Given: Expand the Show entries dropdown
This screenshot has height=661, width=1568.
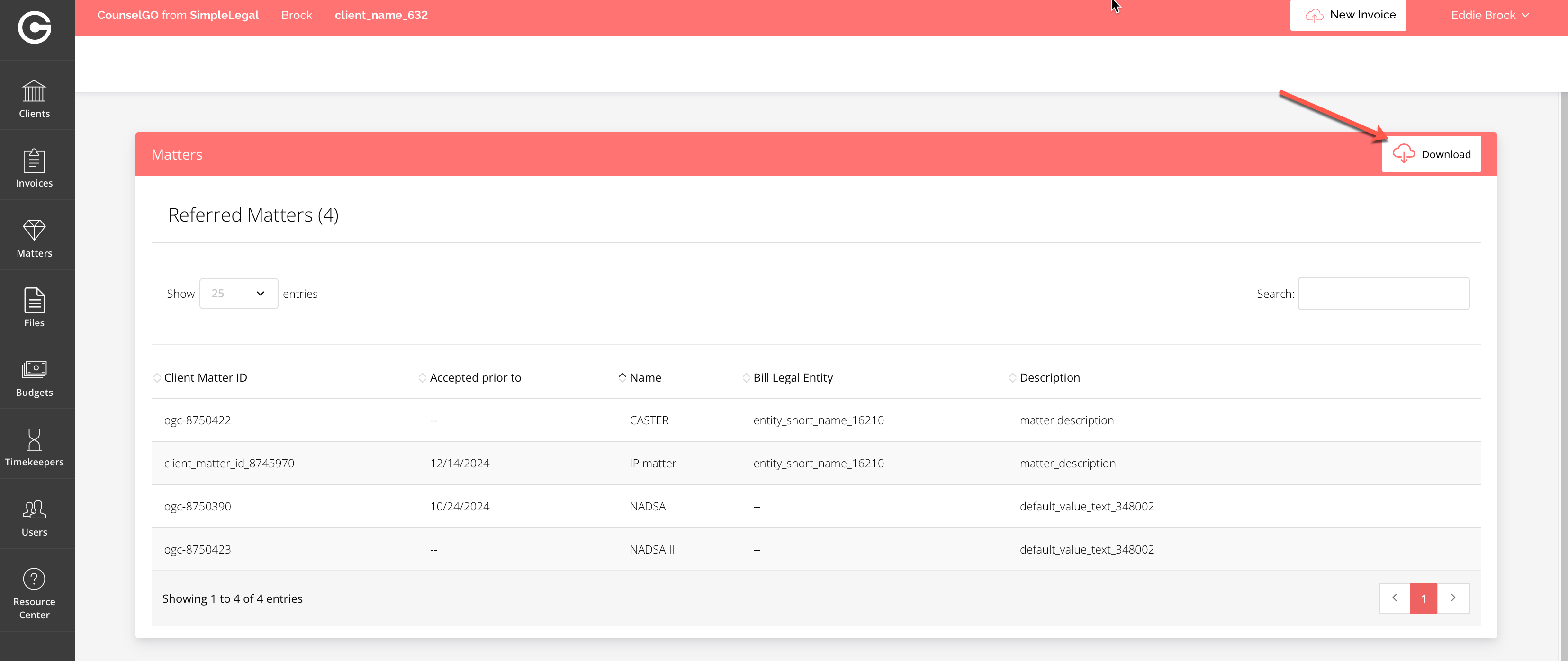Looking at the screenshot, I should coord(239,294).
